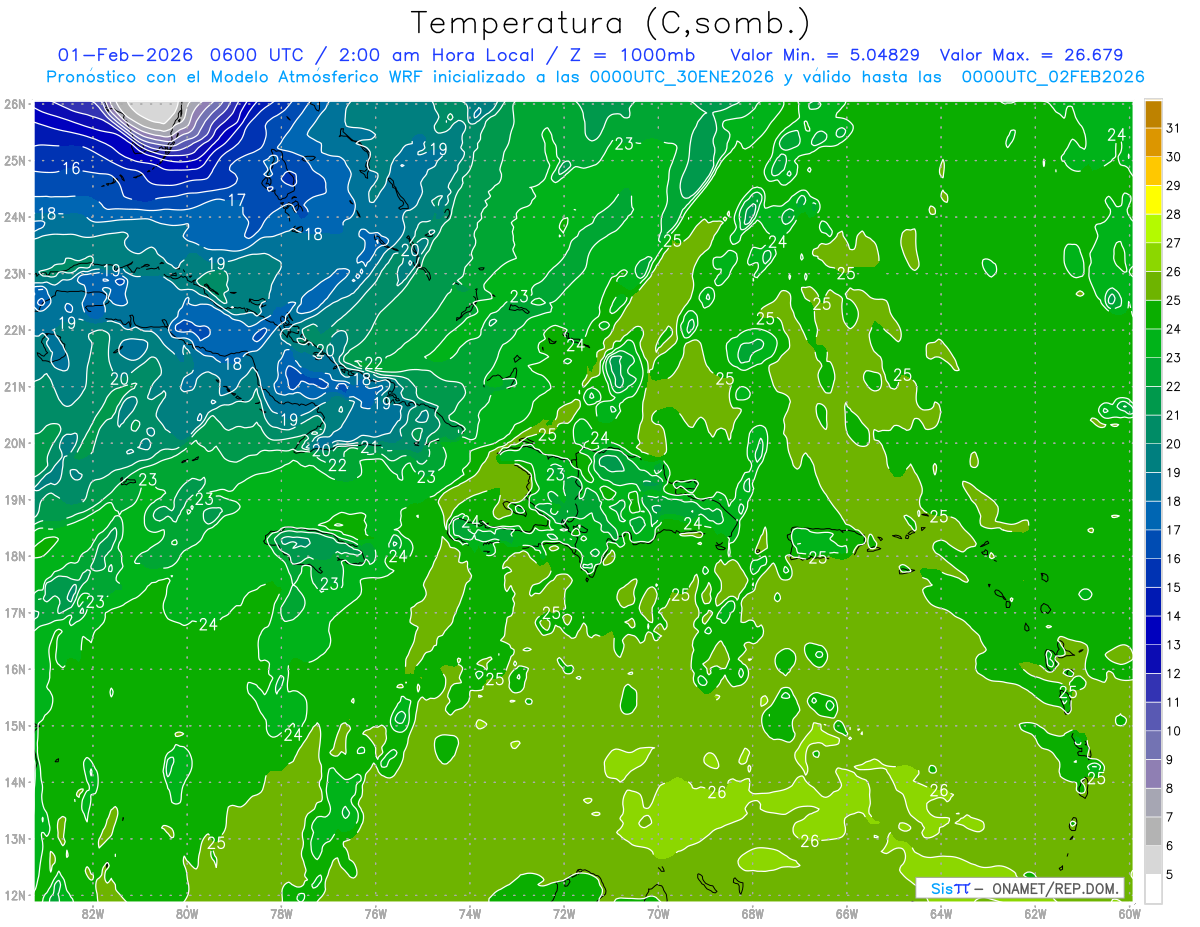Screen dimensions: 1200x927
Task: Click the color scale label '7'
Action: [x=1170, y=817]
